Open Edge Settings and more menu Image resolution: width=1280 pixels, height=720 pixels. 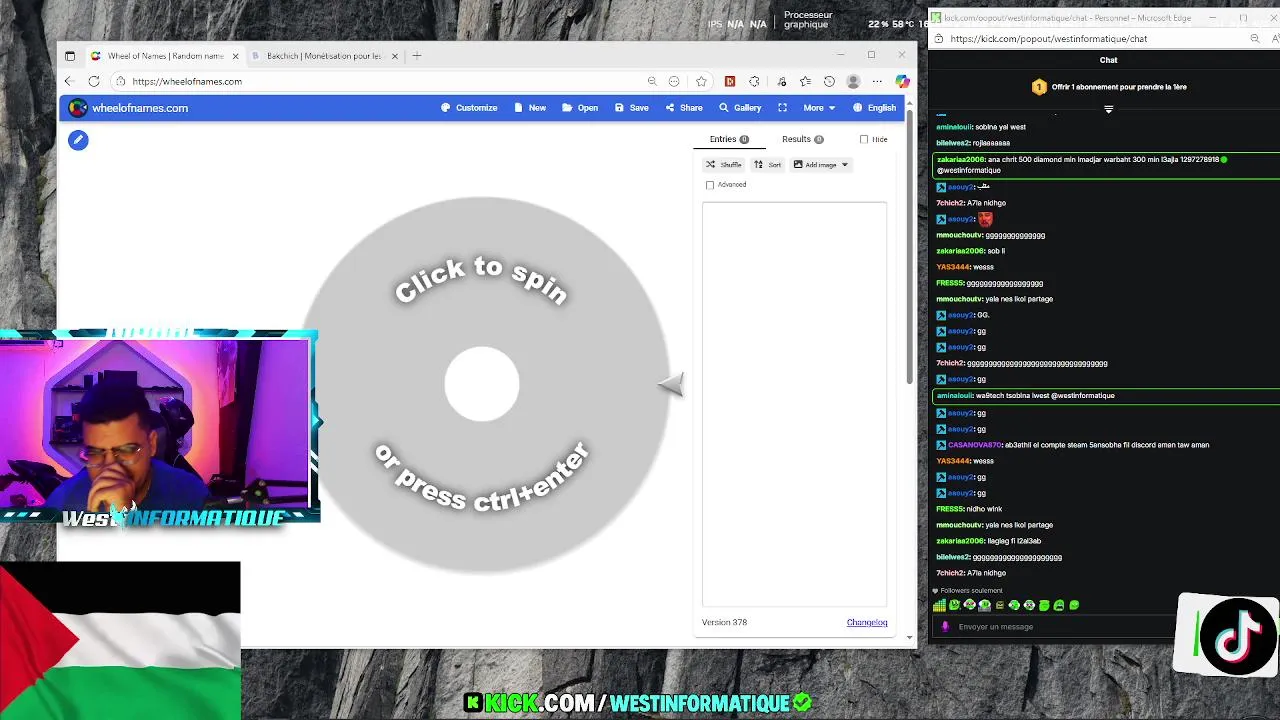(877, 81)
